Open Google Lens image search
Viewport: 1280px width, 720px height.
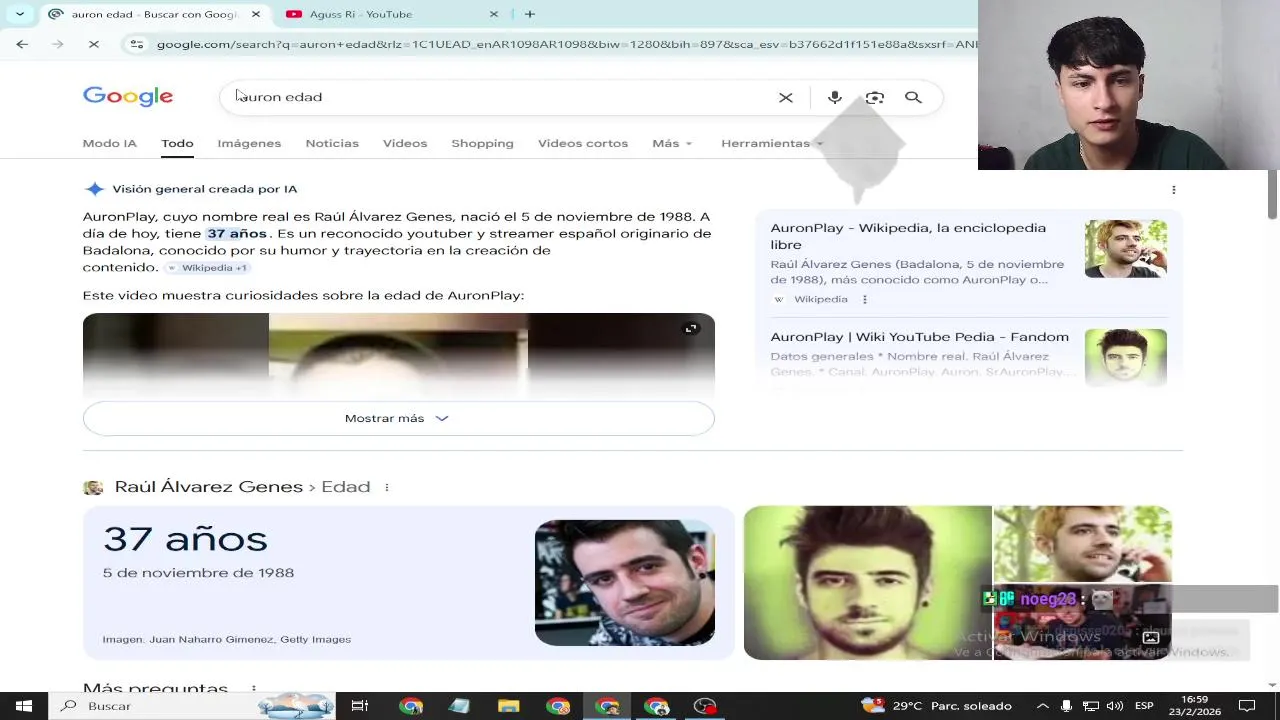[875, 97]
